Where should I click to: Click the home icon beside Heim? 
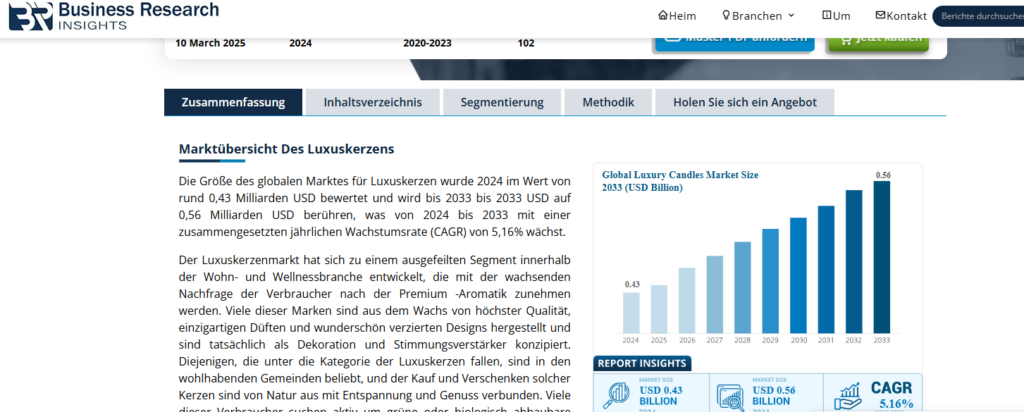(662, 16)
